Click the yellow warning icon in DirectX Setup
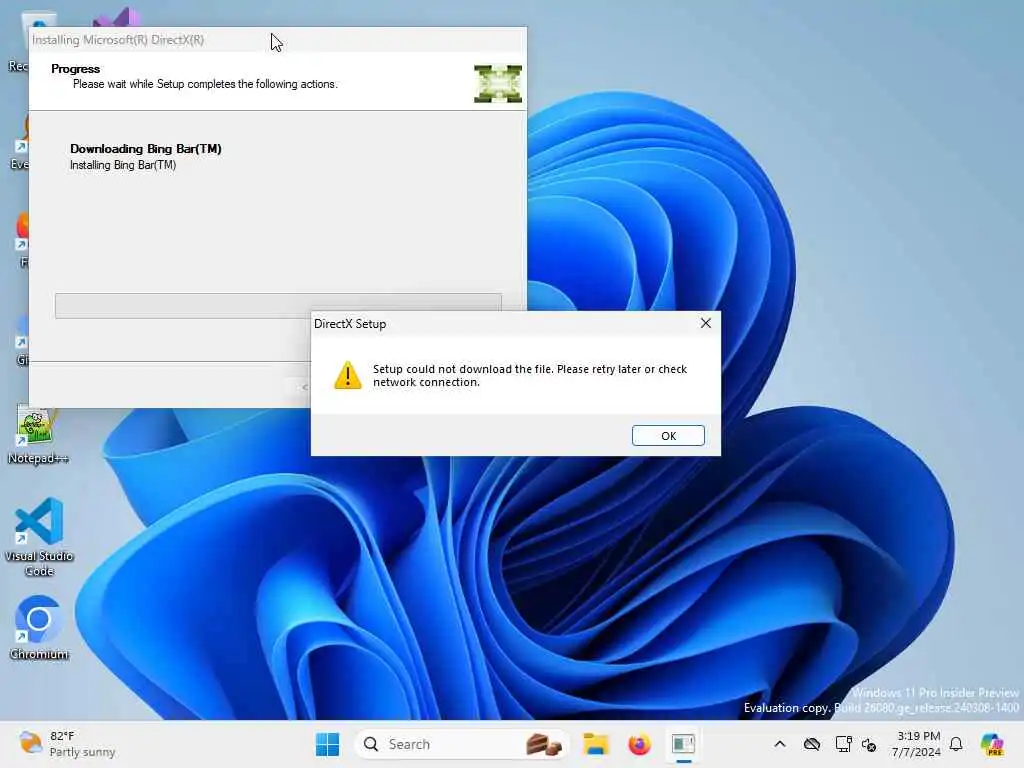Image resolution: width=1024 pixels, height=768 pixels. [x=347, y=376]
